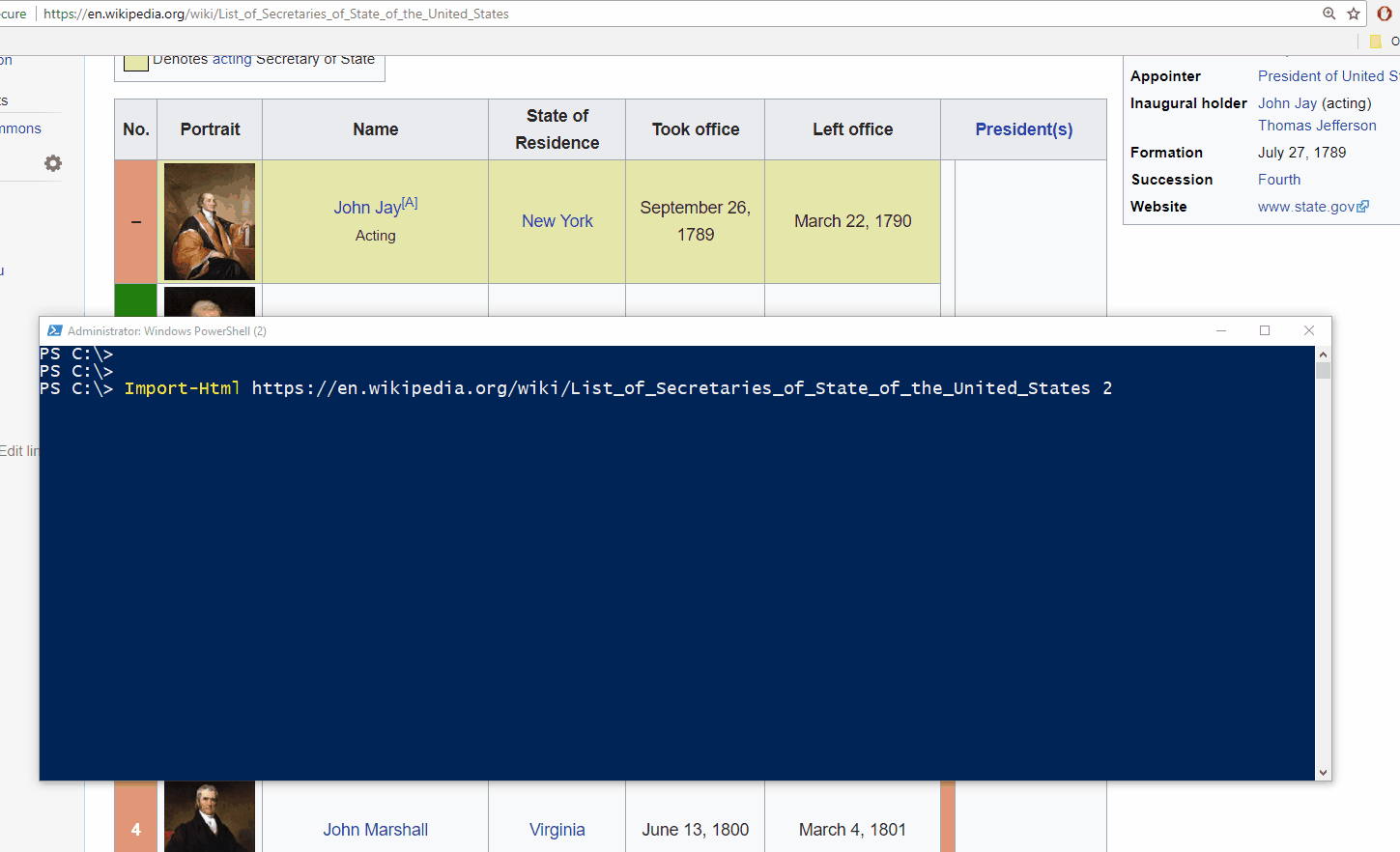Follow the Virginia state link

(557, 830)
